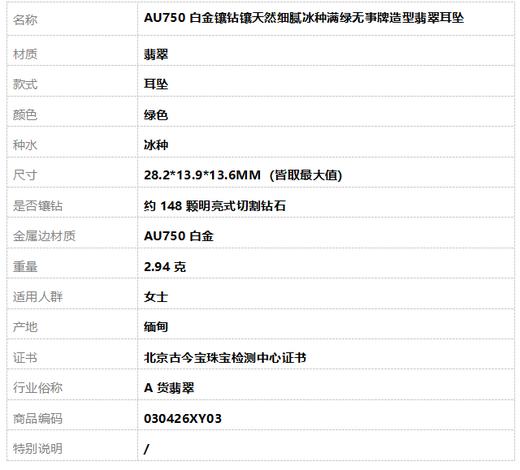This screenshot has width=520, height=470.
Task: Select the style value 耳坠
Action: click(x=156, y=84)
